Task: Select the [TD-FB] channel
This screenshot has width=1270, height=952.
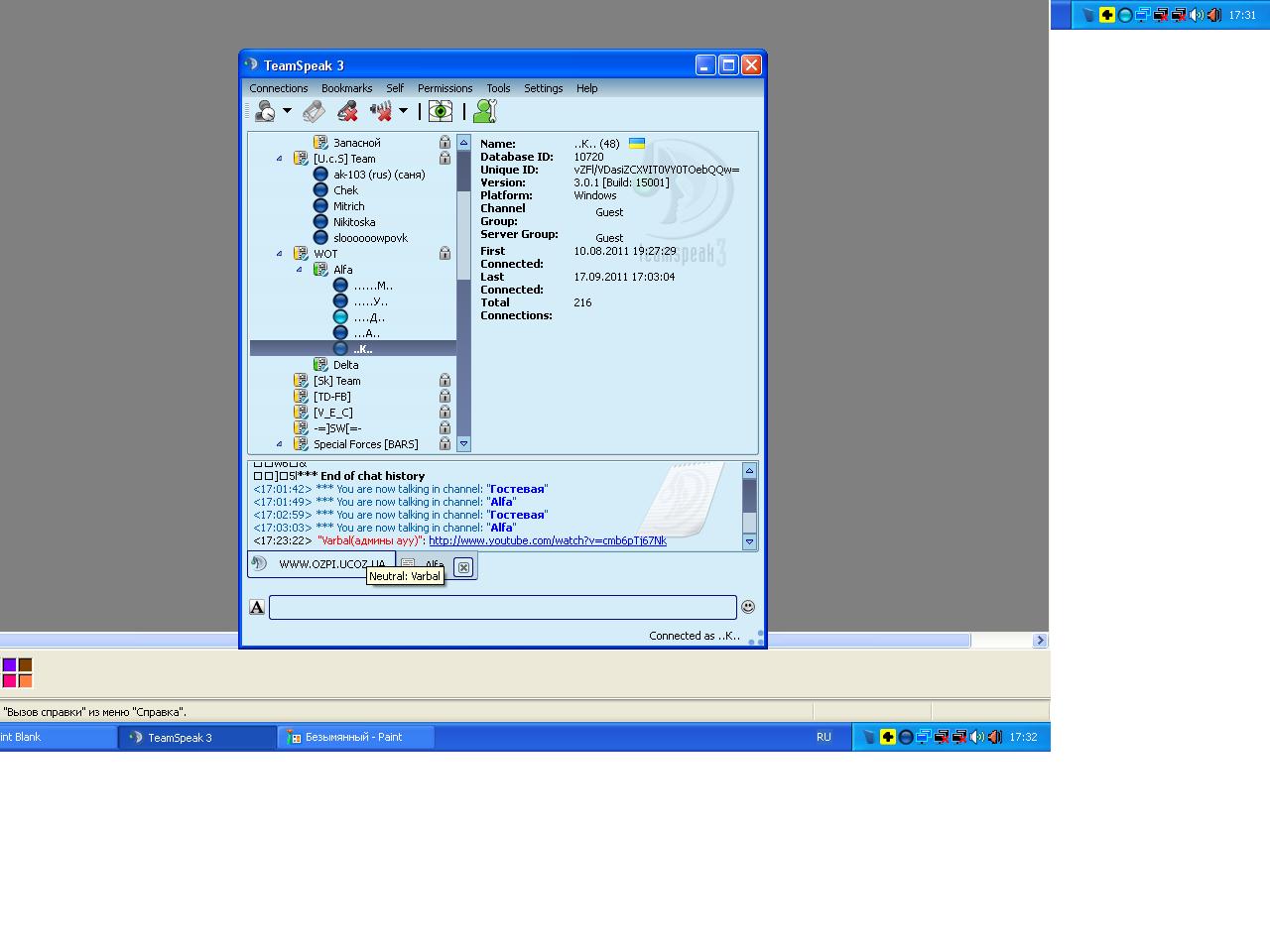Action: pos(332,397)
